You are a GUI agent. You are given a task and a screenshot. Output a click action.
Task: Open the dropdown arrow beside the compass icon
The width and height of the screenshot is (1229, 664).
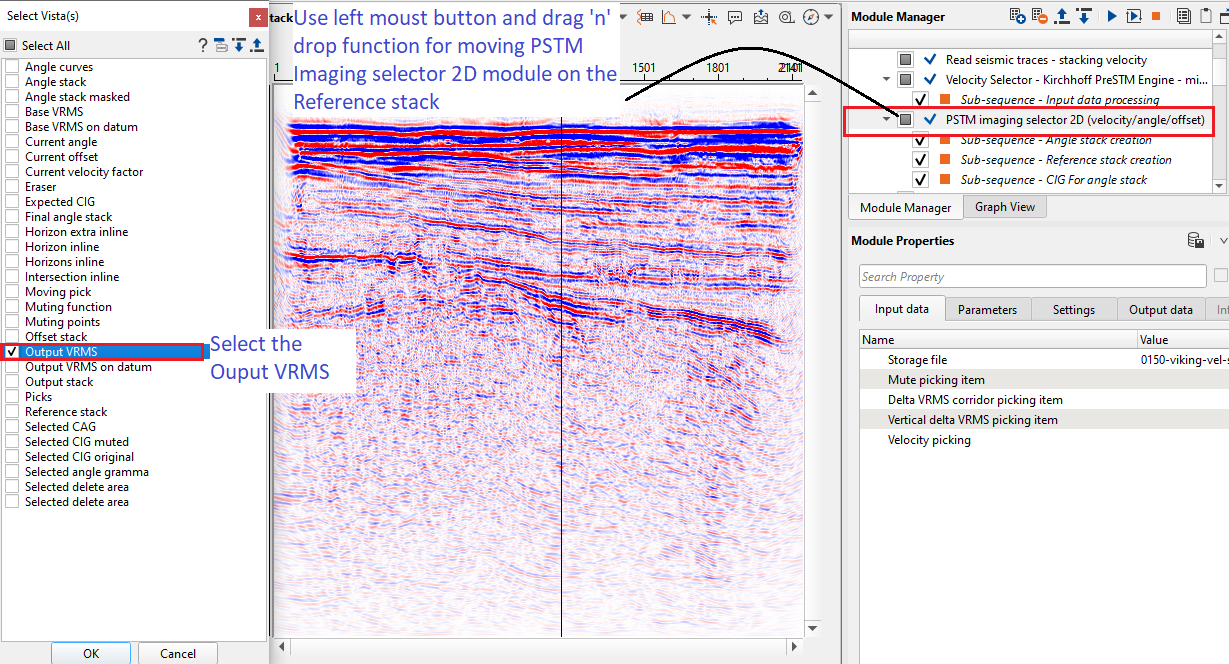pos(829,17)
